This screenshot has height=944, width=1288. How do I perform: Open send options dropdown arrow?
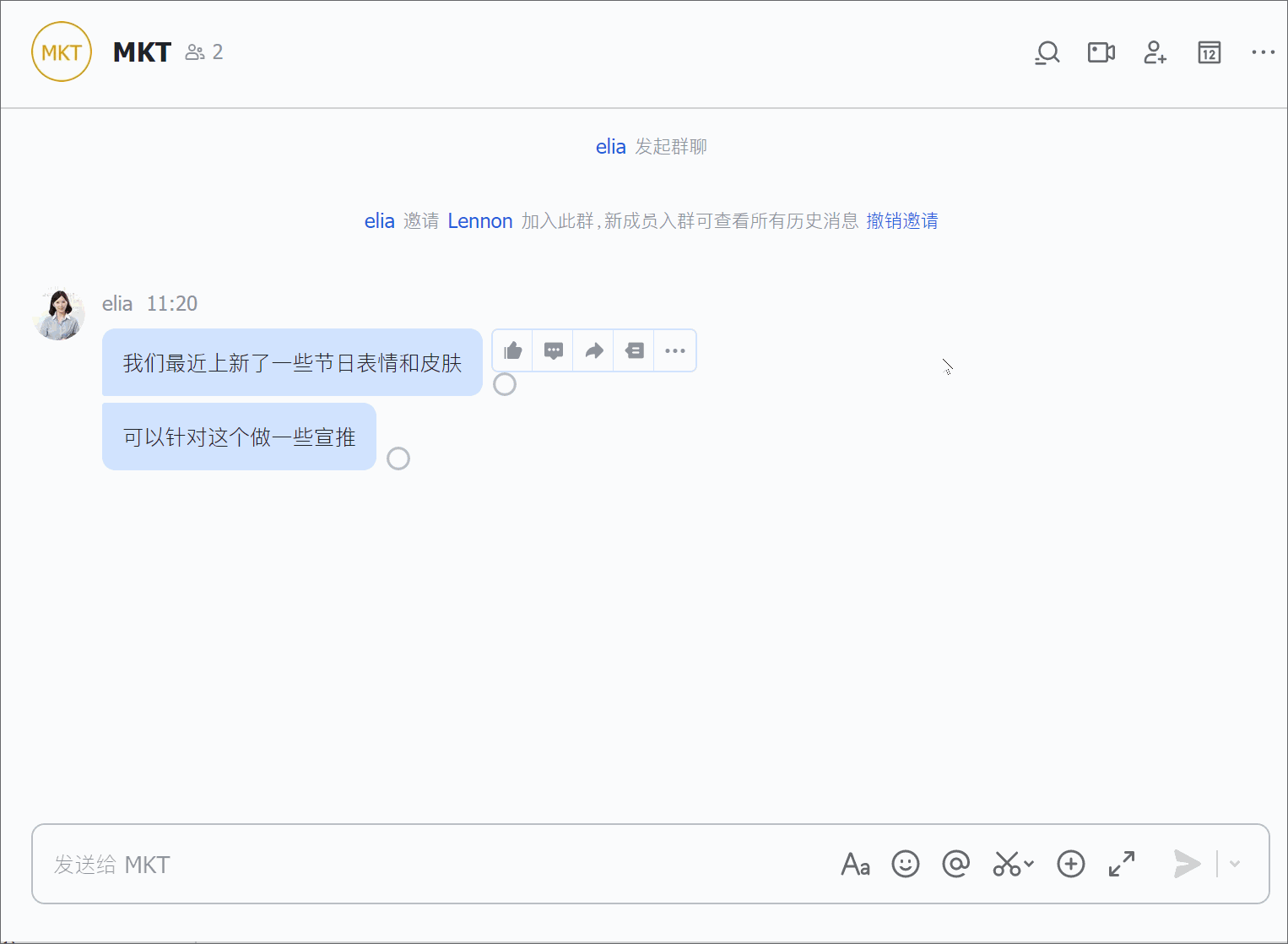tap(1235, 864)
